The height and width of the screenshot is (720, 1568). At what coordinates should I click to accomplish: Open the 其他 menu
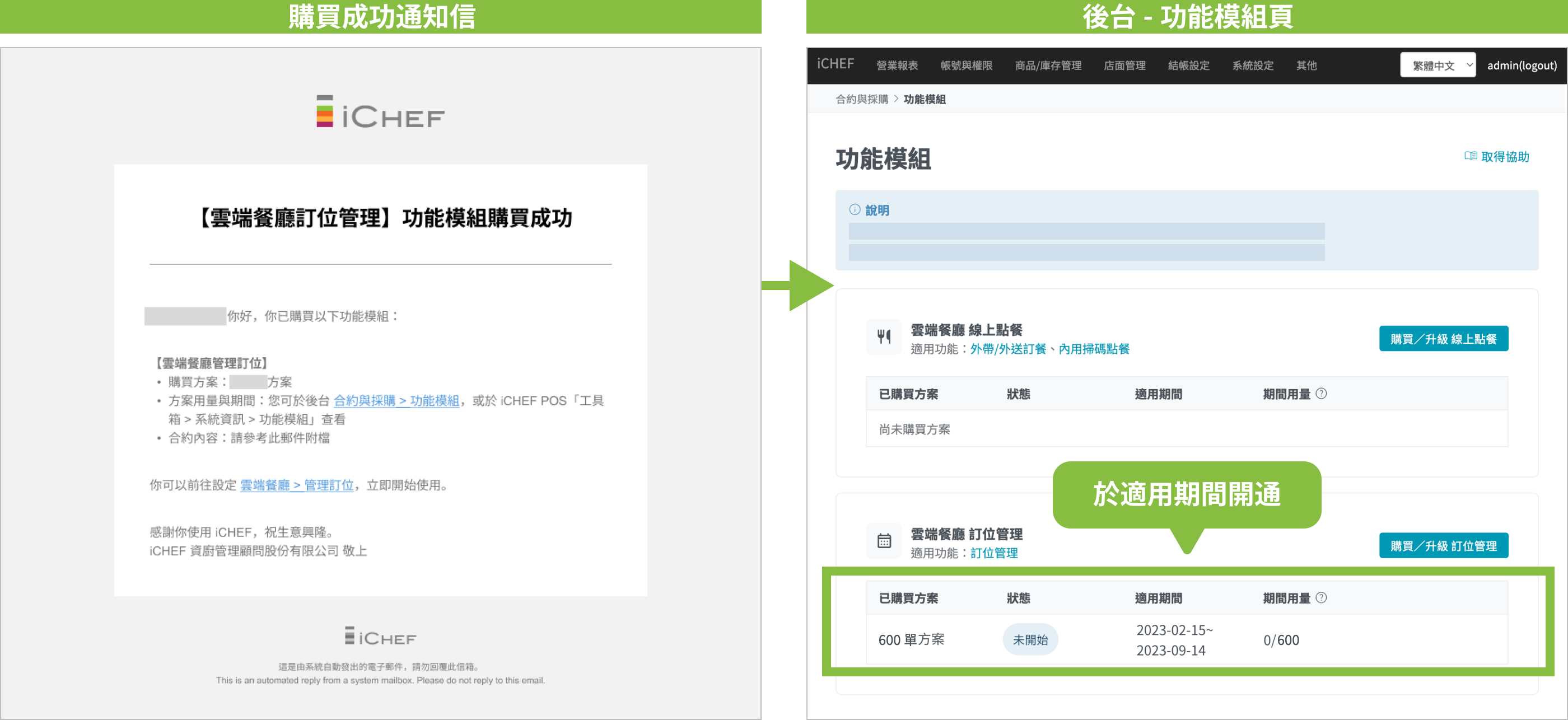click(x=1306, y=66)
